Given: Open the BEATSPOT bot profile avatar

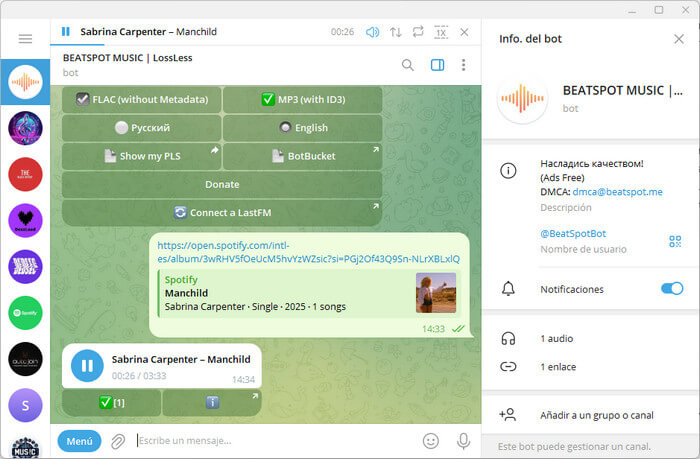Looking at the screenshot, I should click(522, 98).
